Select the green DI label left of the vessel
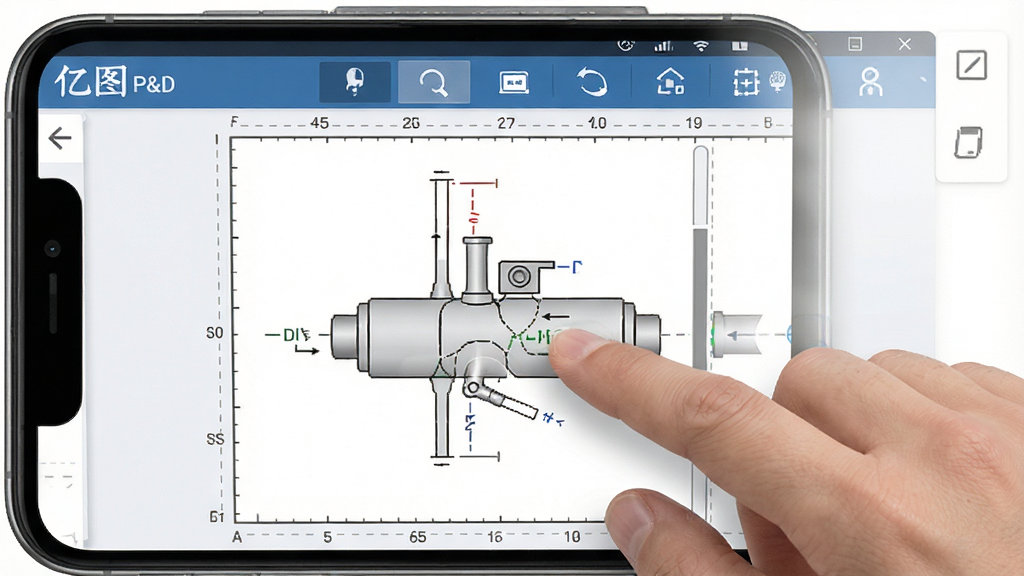The image size is (1024, 576). tap(296, 335)
